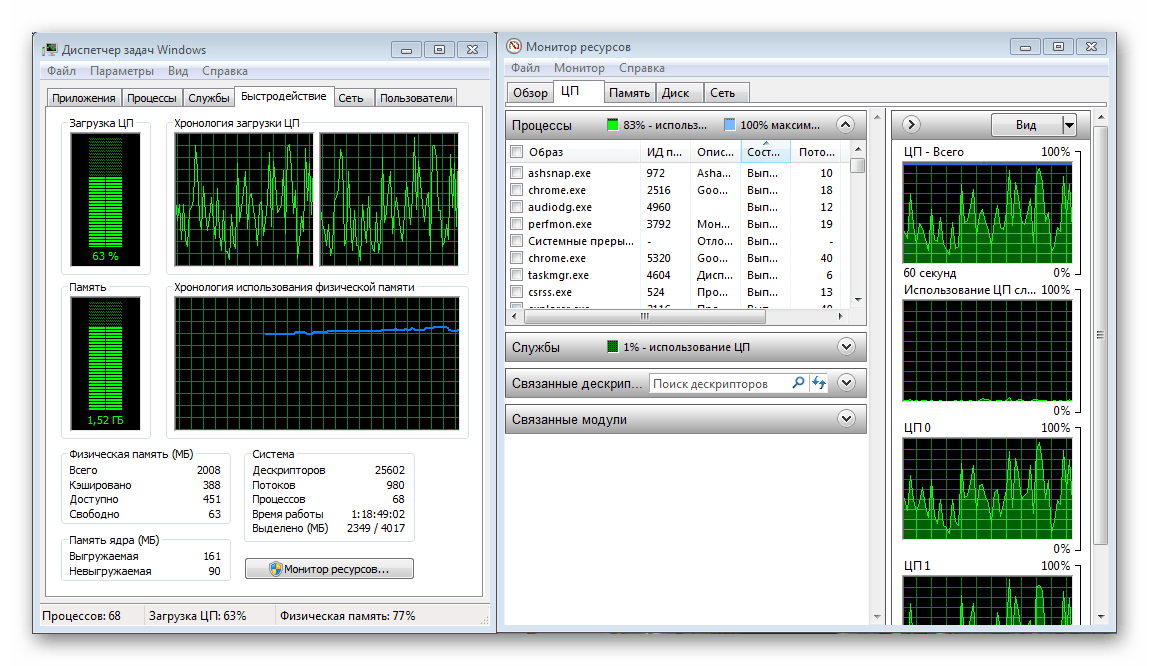Expand the Связанные модули section
Image resolution: width=1149 pixels, height=666 pixels.
pyautogui.click(x=846, y=419)
